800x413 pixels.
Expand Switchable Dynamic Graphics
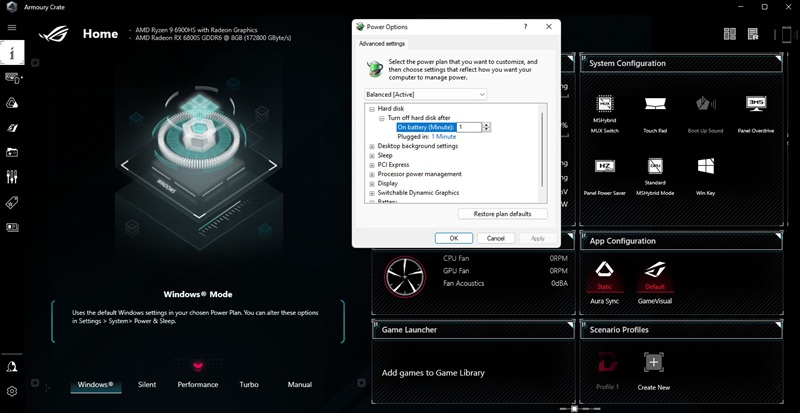pyautogui.click(x=371, y=193)
